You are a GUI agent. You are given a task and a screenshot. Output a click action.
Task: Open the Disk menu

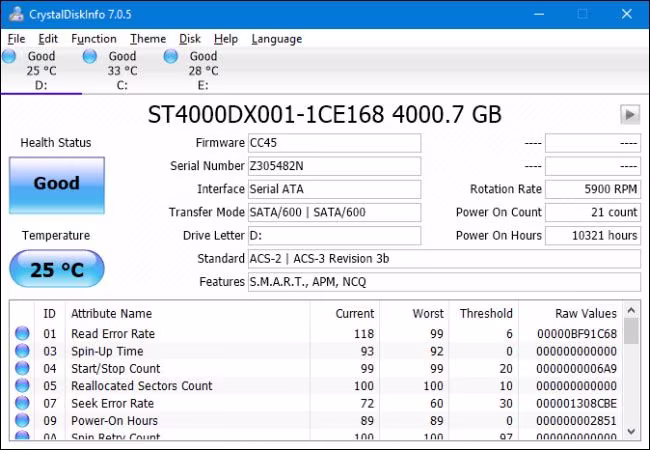coord(190,39)
